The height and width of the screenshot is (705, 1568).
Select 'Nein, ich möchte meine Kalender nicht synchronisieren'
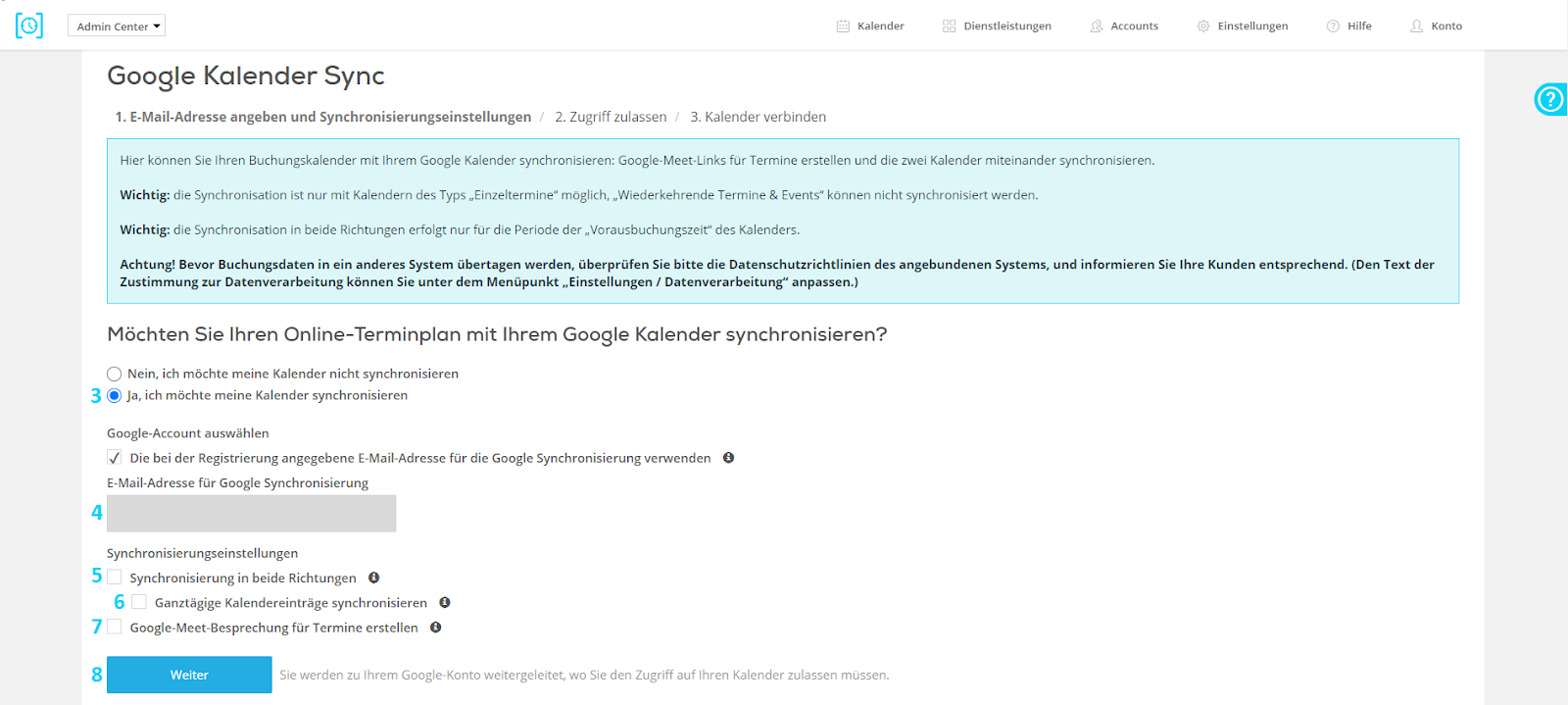pyautogui.click(x=115, y=374)
